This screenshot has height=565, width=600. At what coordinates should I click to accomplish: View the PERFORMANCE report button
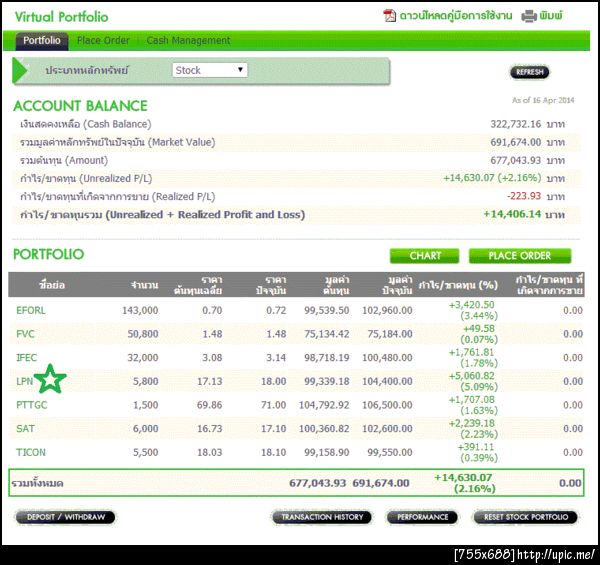(422, 517)
